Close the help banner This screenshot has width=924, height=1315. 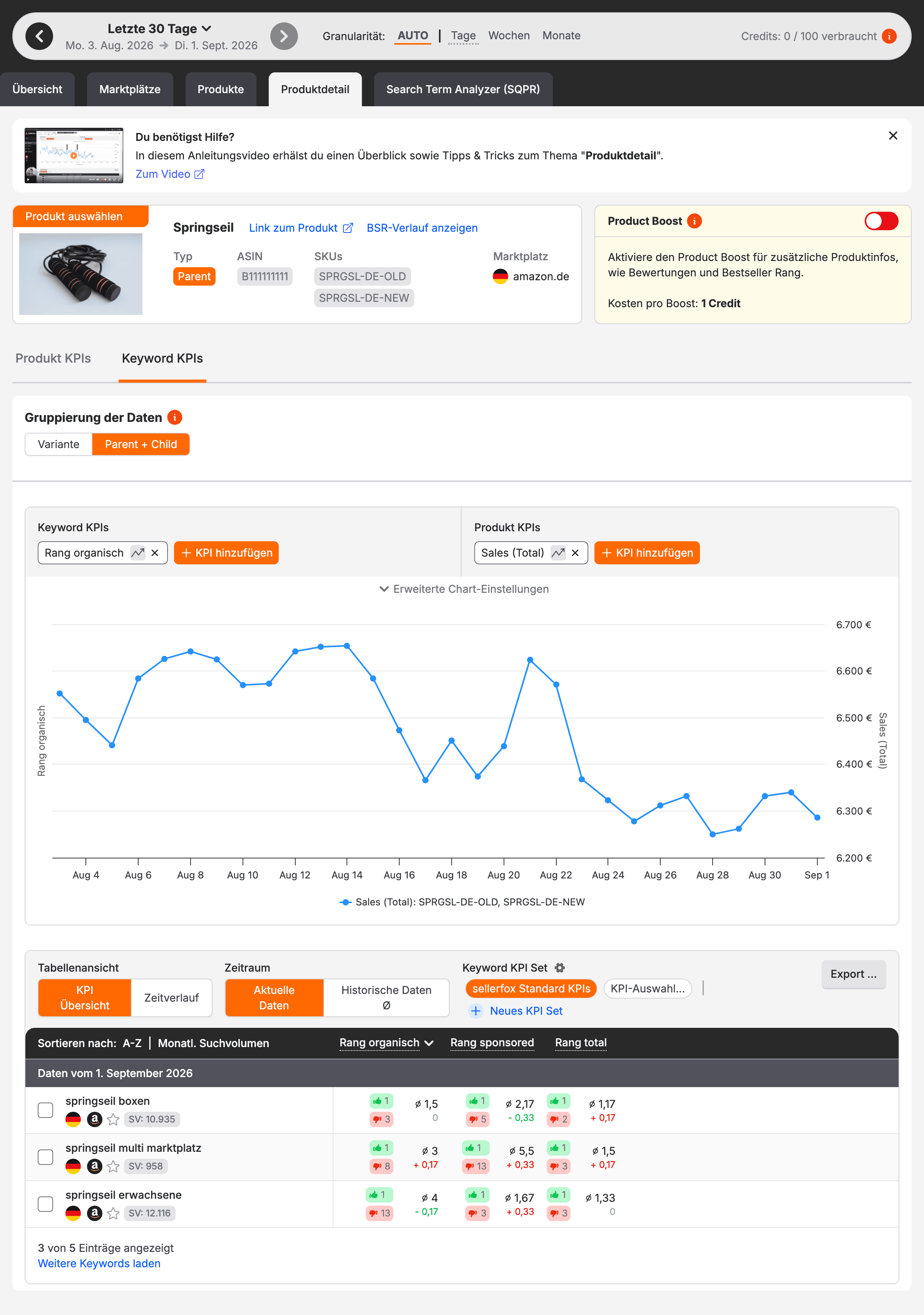pyautogui.click(x=892, y=136)
